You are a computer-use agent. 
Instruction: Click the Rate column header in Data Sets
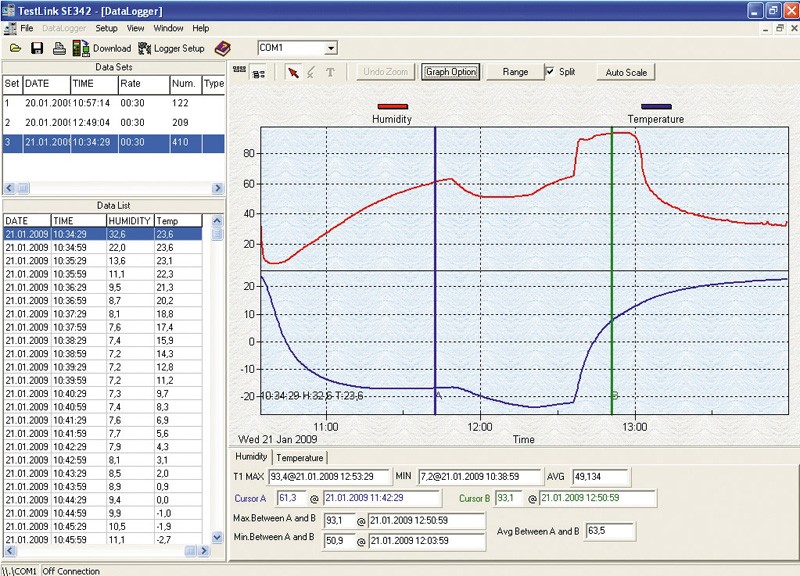pos(143,84)
